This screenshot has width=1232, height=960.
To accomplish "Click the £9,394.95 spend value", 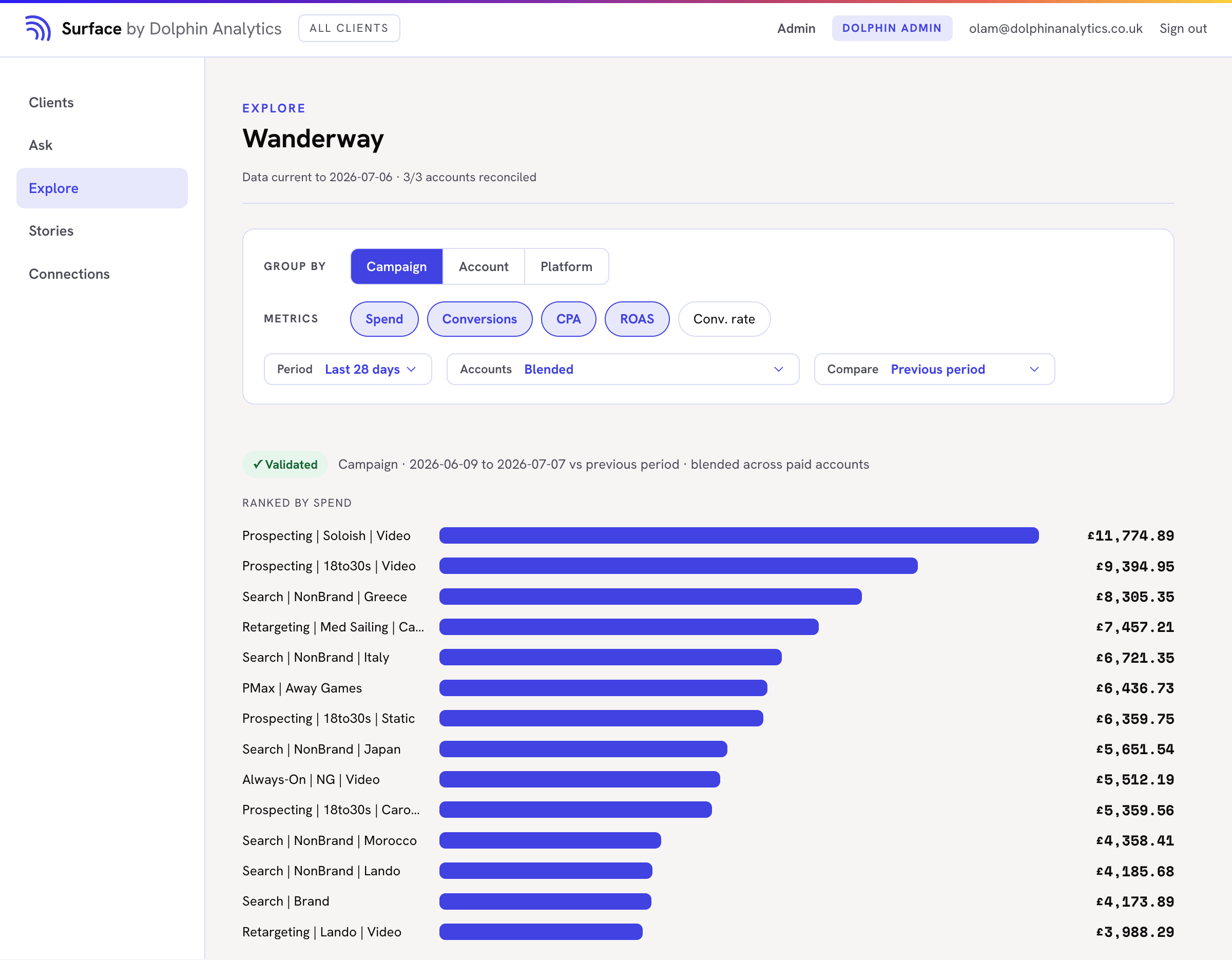I will pos(1134,566).
